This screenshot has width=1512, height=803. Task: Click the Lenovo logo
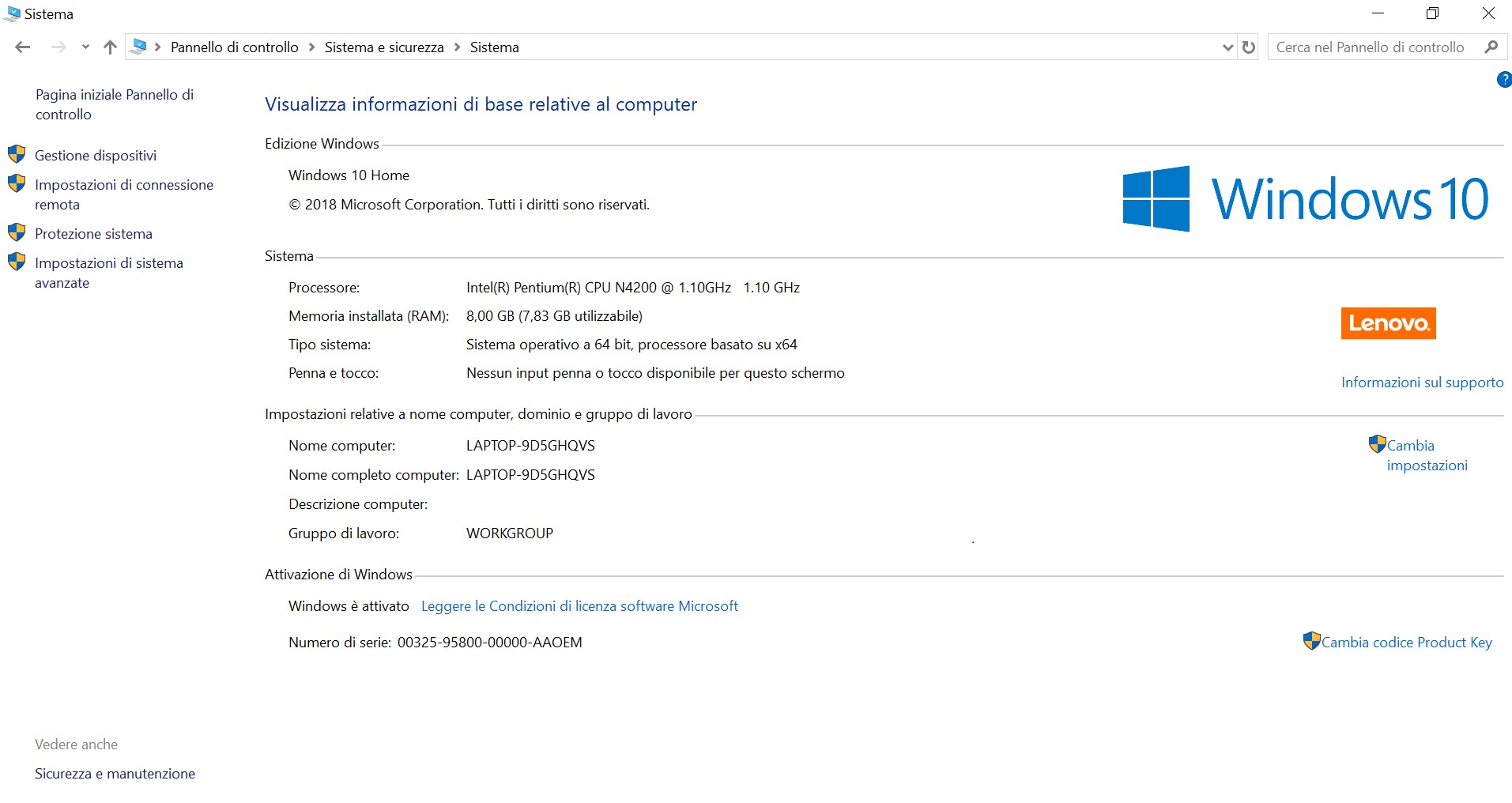pyautogui.click(x=1387, y=322)
